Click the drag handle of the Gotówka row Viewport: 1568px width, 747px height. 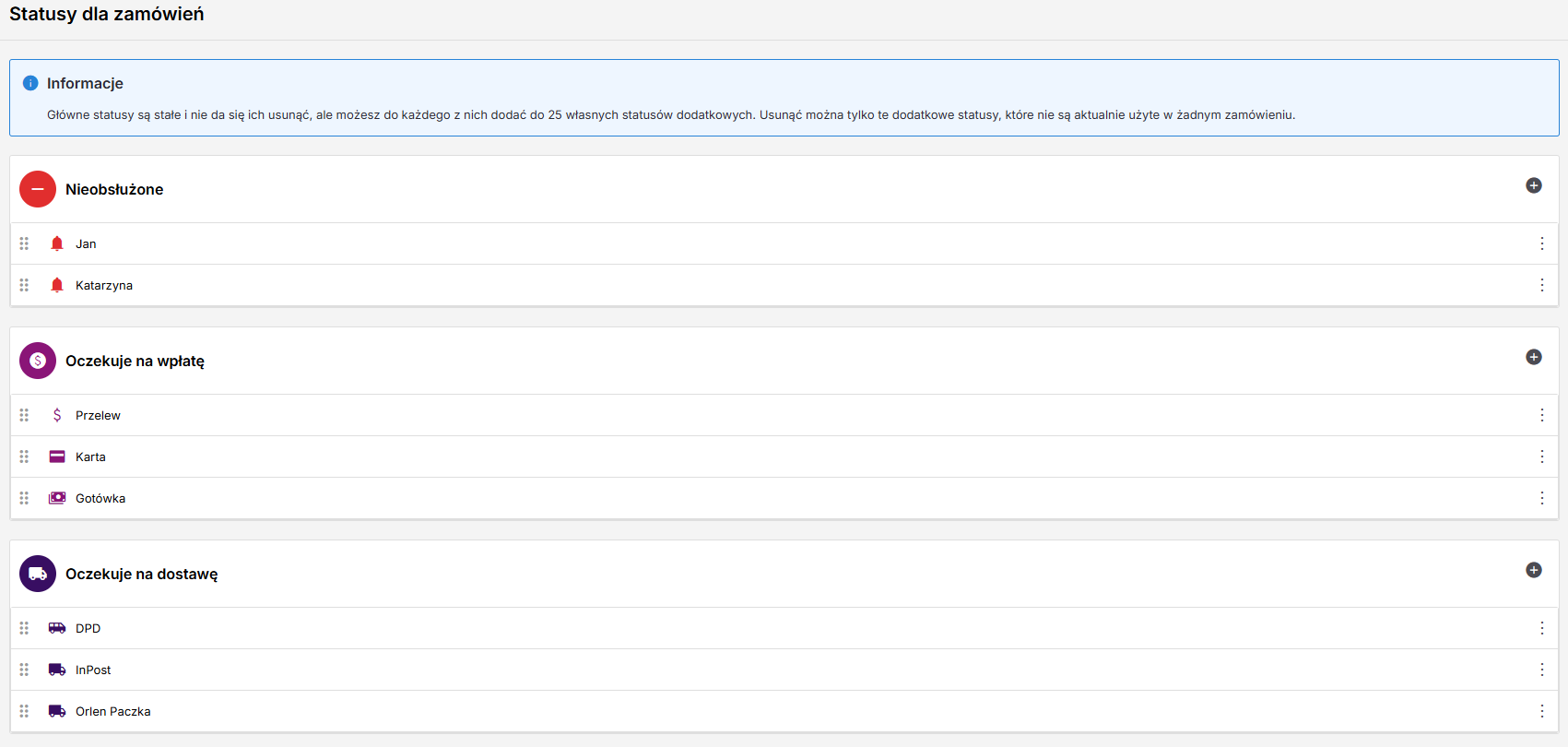pyautogui.click(x=24, y=498)
